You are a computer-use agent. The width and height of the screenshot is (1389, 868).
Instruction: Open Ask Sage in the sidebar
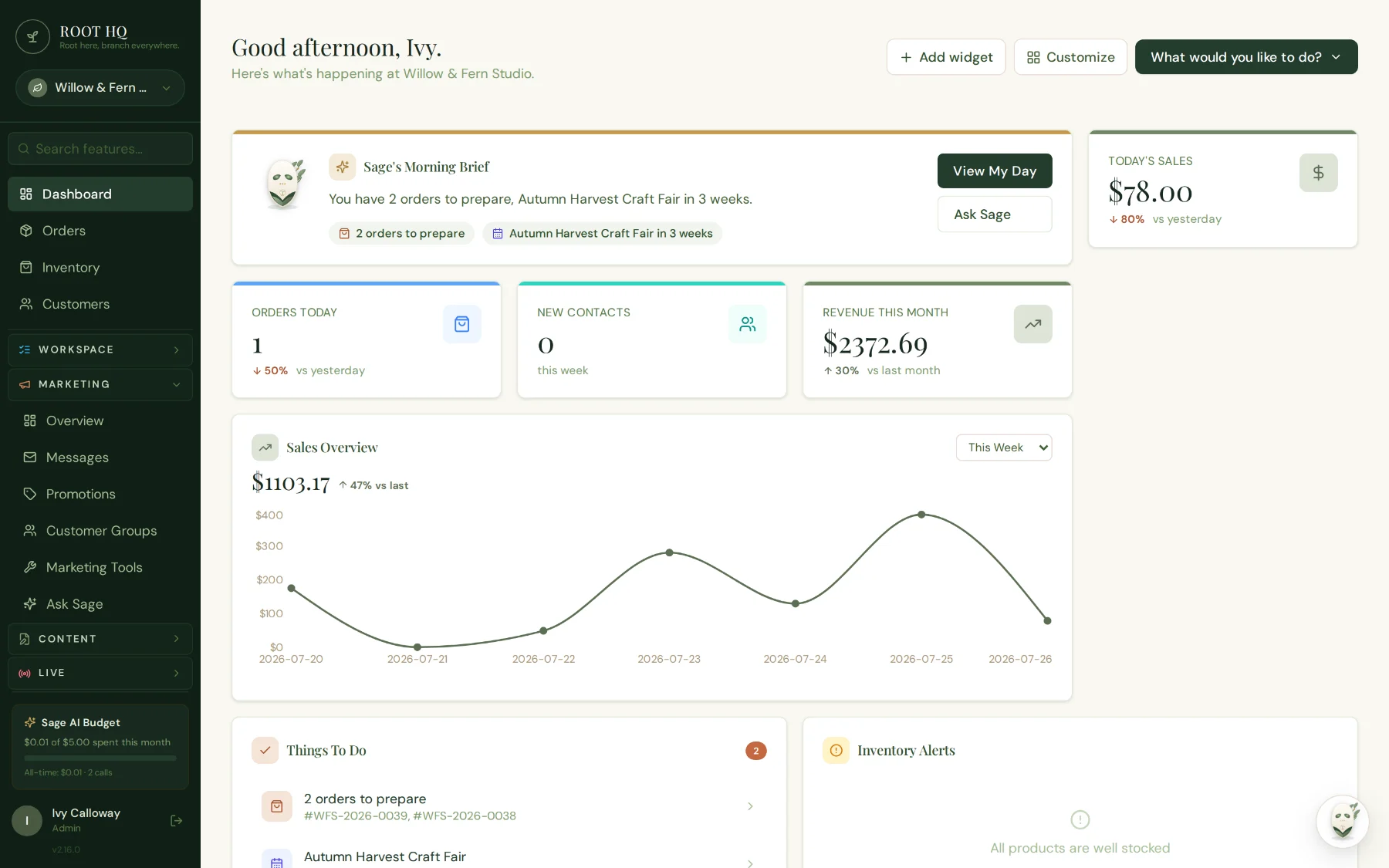click(100, 604)
